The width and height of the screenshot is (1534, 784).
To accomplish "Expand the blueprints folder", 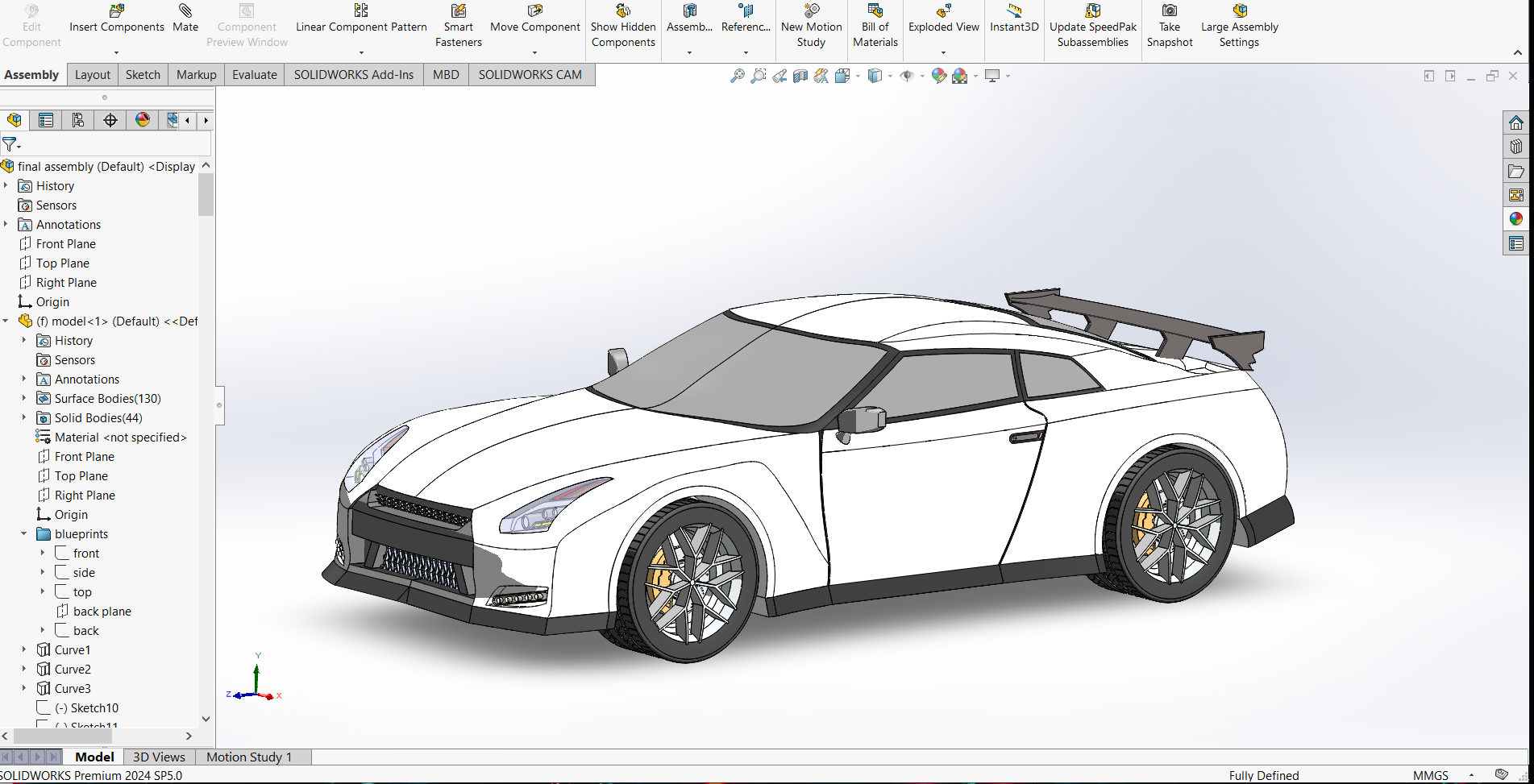I will [x=23, y=533].
